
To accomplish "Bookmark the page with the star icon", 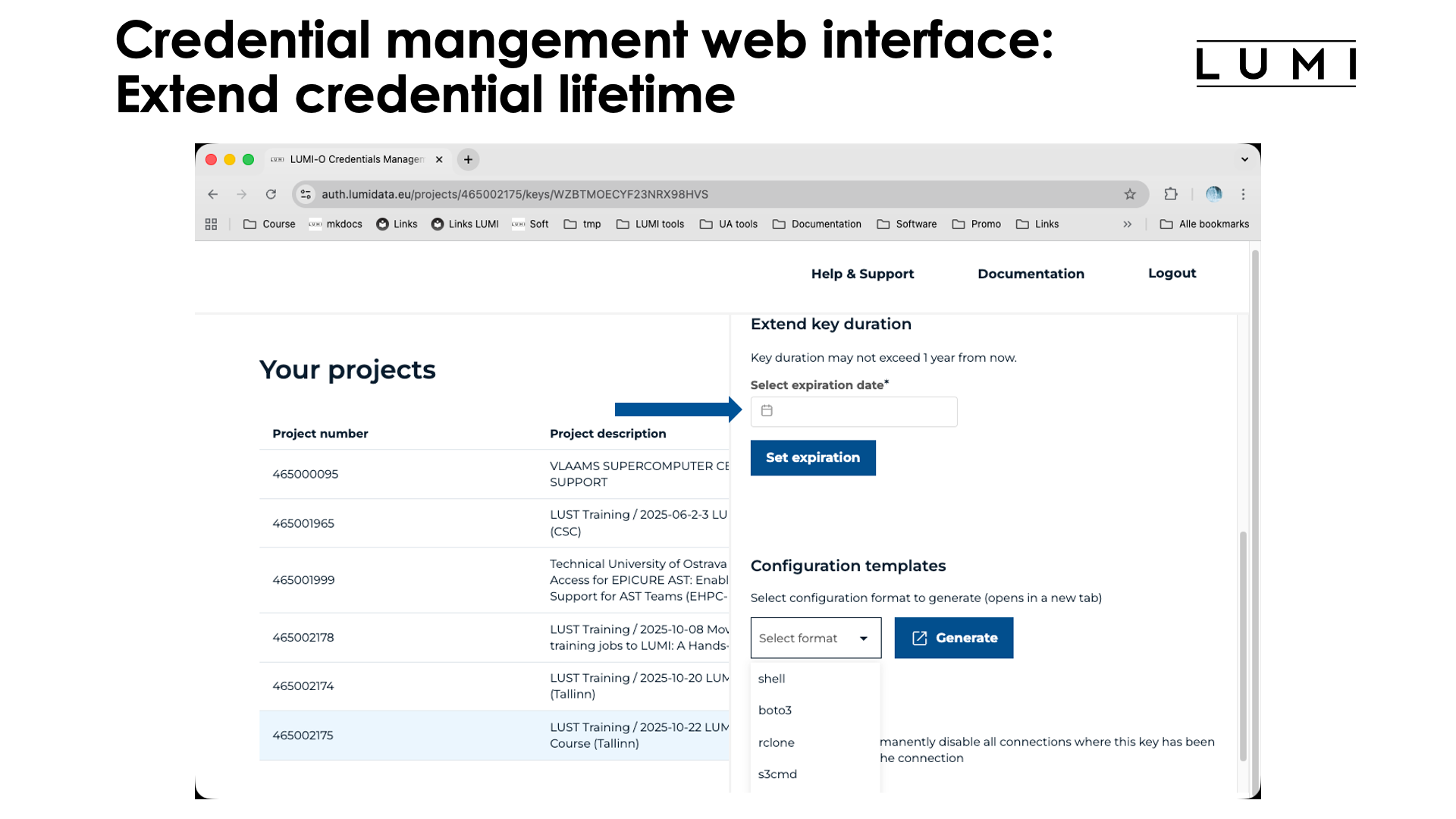I will (1130, 194).
